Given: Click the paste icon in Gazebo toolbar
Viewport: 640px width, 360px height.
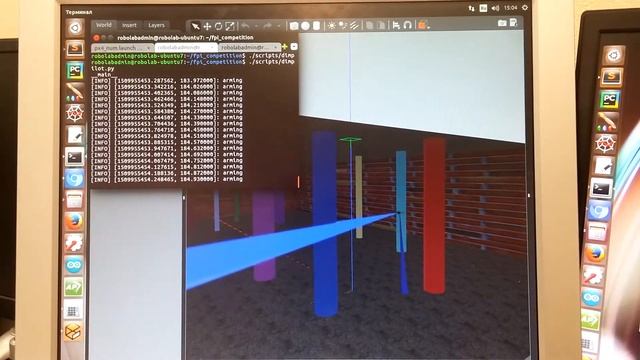Looking at the screenshot, I should tap(381, 25).
